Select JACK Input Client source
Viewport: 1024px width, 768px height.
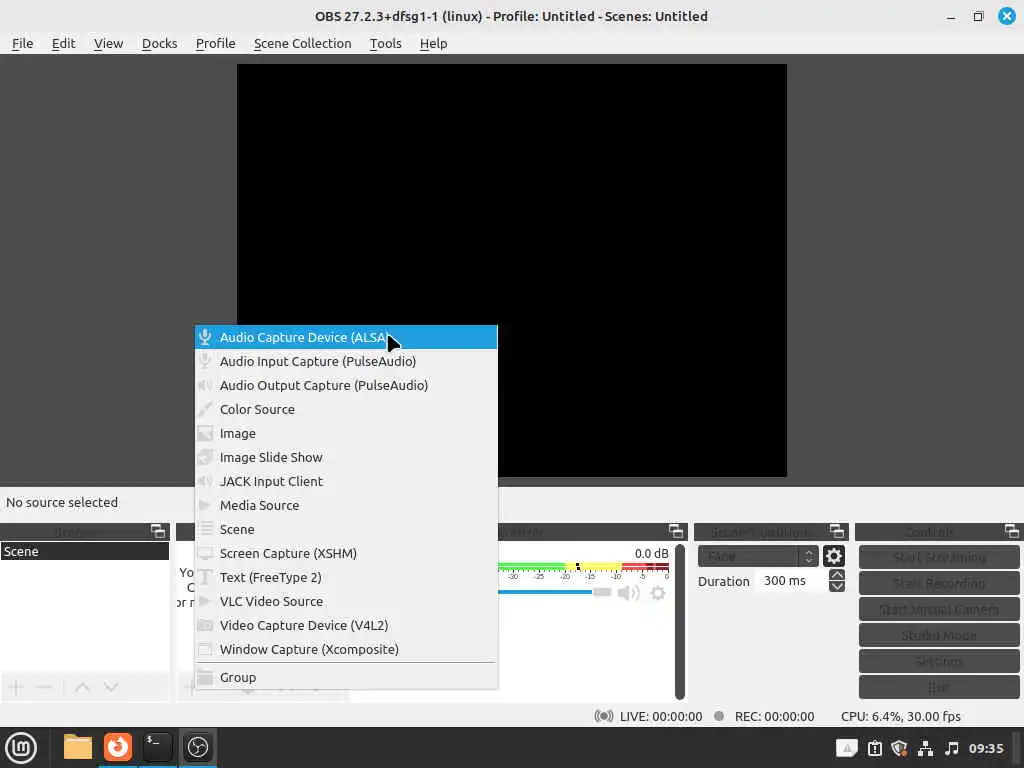click(346, 481)
